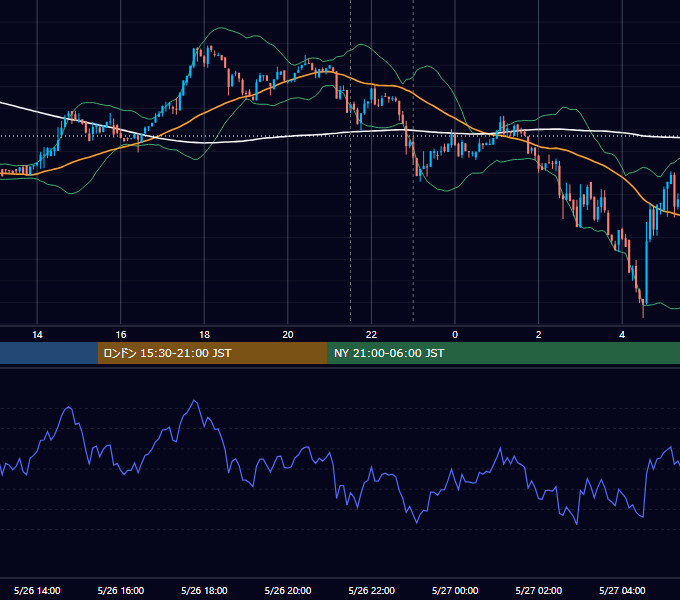Click the '0' hour label on price axis
The width and height of the screenshot is (680, 600).
[455, 335]
